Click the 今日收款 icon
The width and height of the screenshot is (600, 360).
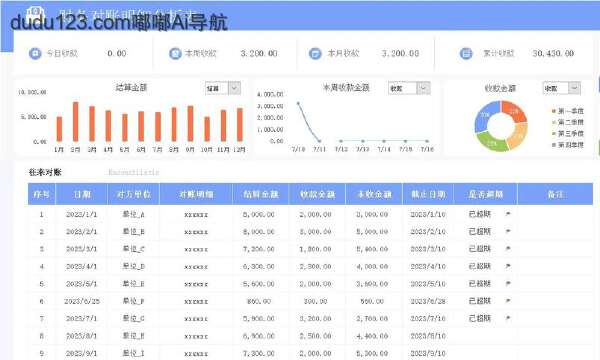35,53
